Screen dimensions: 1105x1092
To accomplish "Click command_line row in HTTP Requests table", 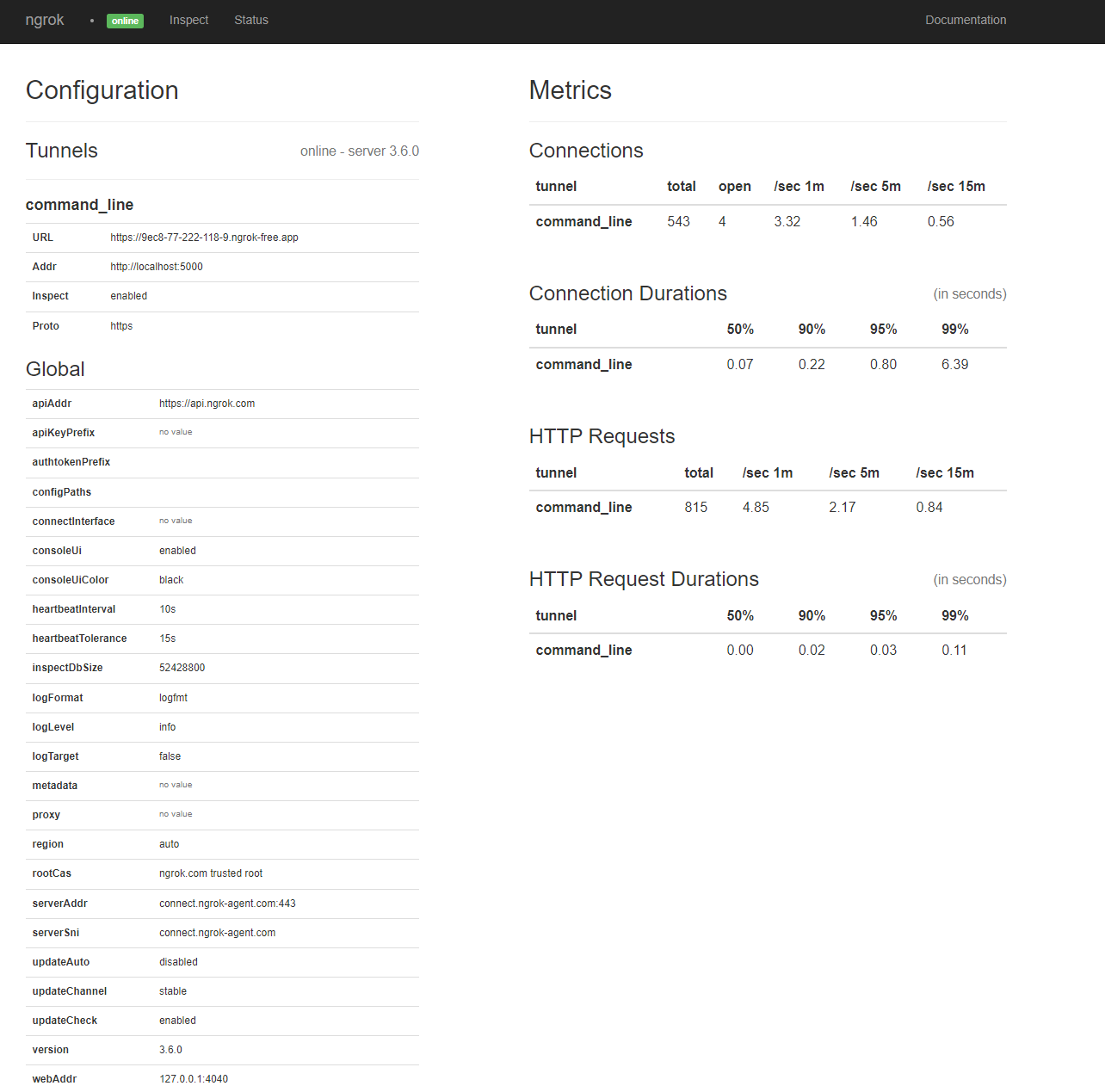I will click(583, 508).
